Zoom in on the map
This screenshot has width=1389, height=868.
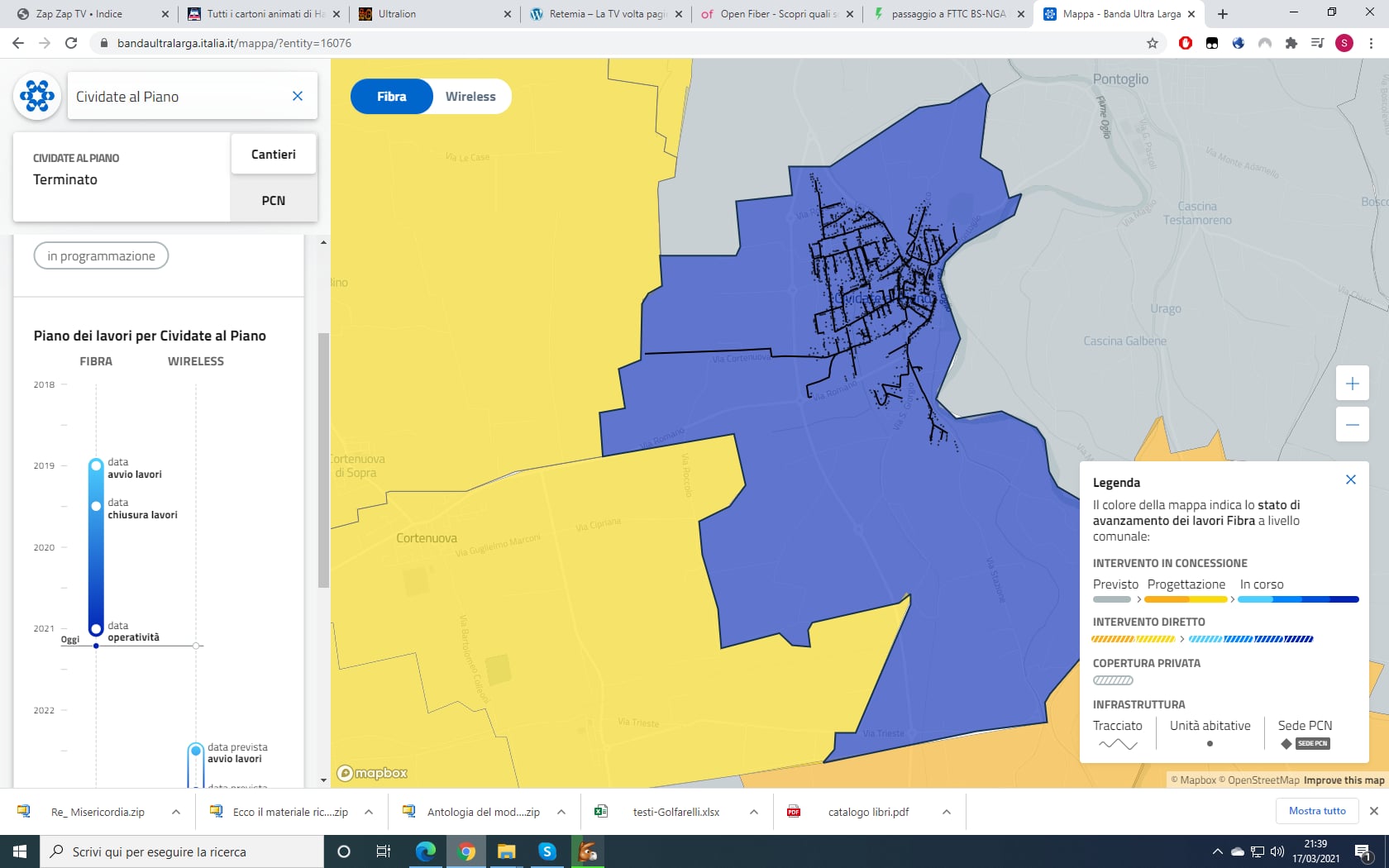1352,384
